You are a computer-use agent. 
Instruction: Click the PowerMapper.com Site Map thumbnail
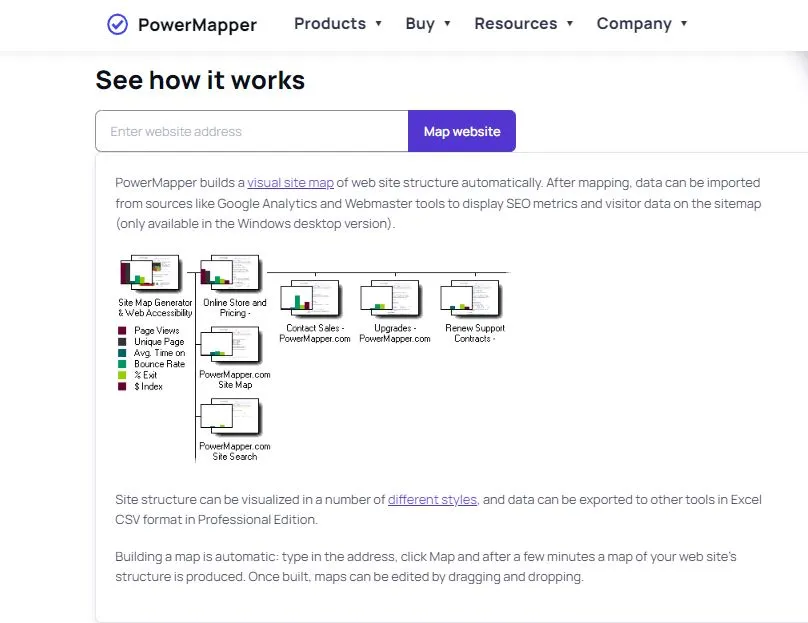pyautogui.click(x=231, y=344)
